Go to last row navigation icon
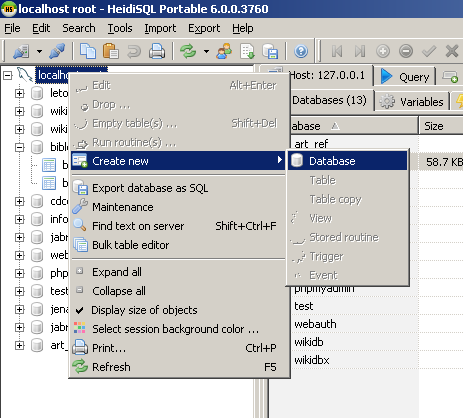Viewport: 463px width, 418px height. click(x=360, y=51)
